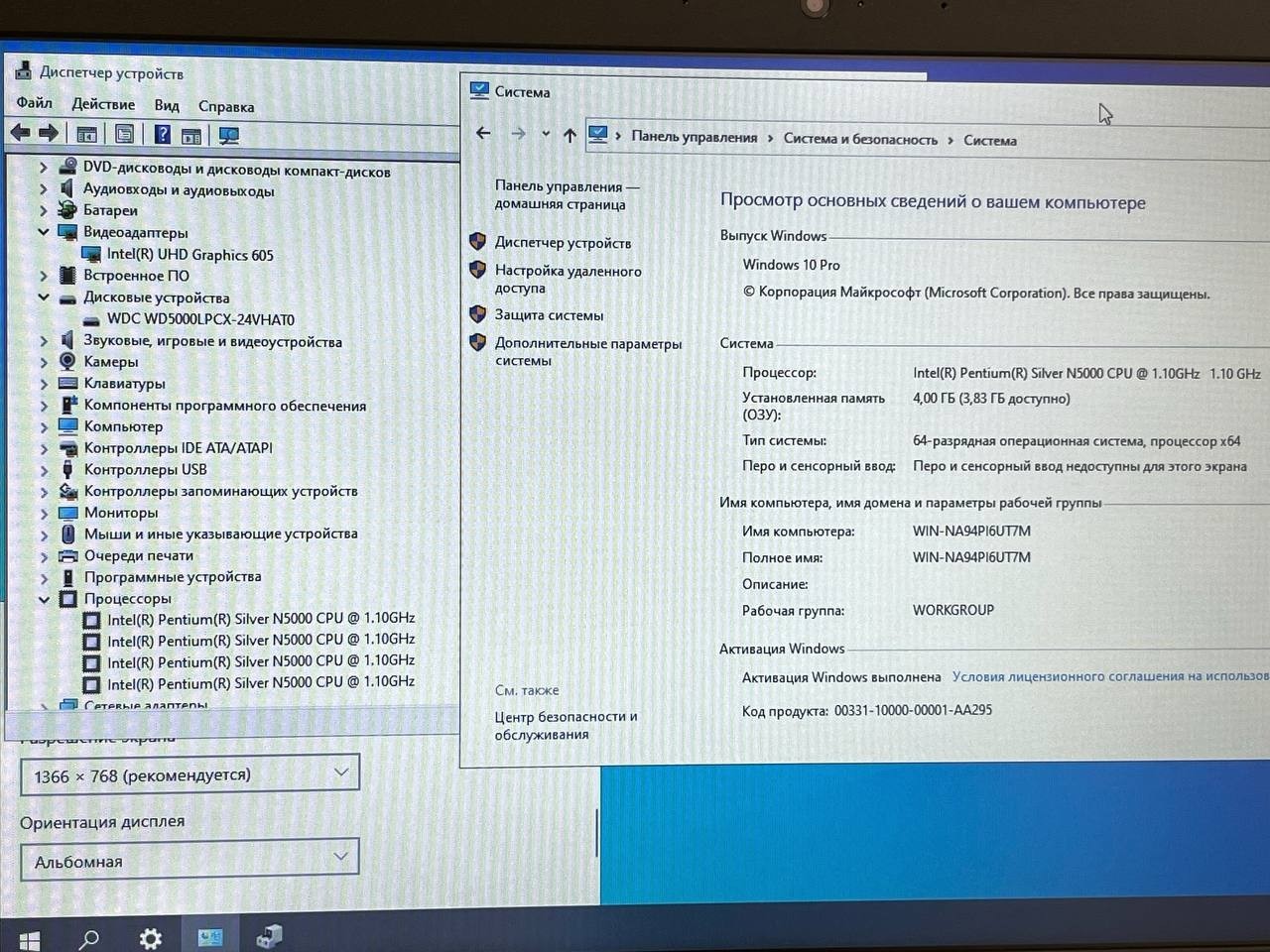This screenshot has height=952, width=1270.
Task: Open display orientation Альбомная dropdown
Action: pos(190,861)
